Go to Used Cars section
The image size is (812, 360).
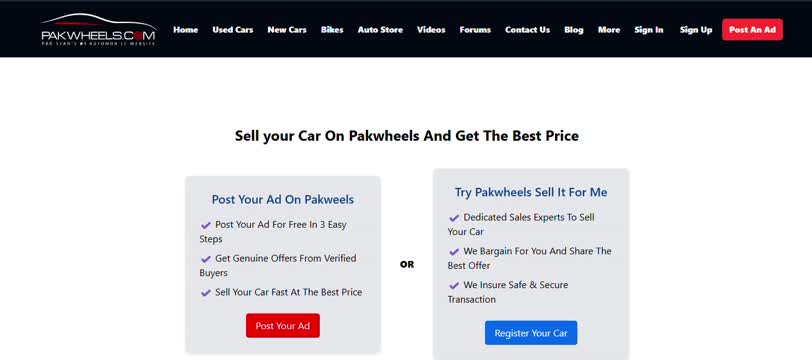[233, 30]
